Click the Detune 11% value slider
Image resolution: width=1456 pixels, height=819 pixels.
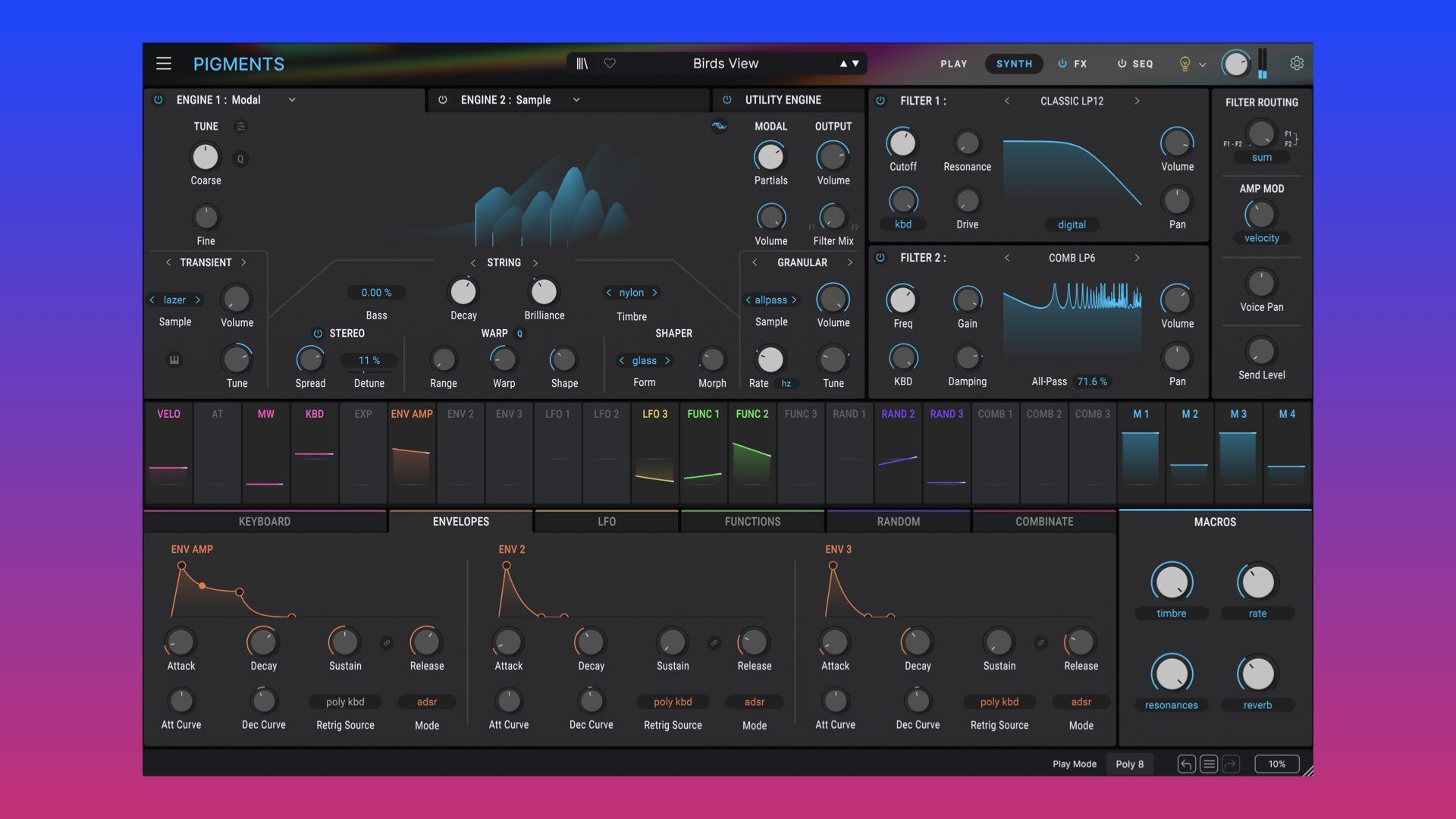coord(369,360)
